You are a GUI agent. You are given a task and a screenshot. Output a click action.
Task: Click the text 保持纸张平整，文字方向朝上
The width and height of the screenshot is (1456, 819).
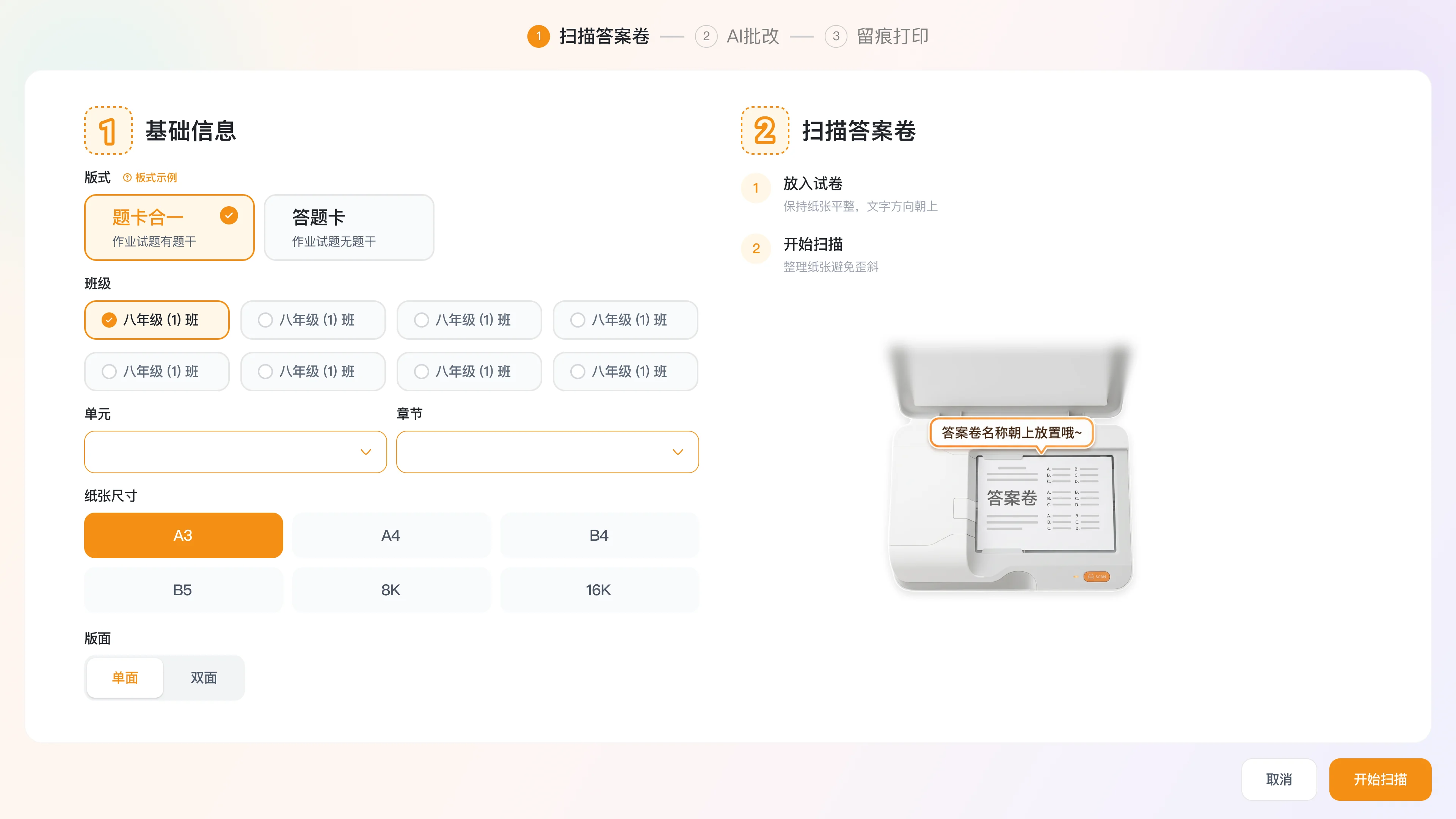click(860, 206)
